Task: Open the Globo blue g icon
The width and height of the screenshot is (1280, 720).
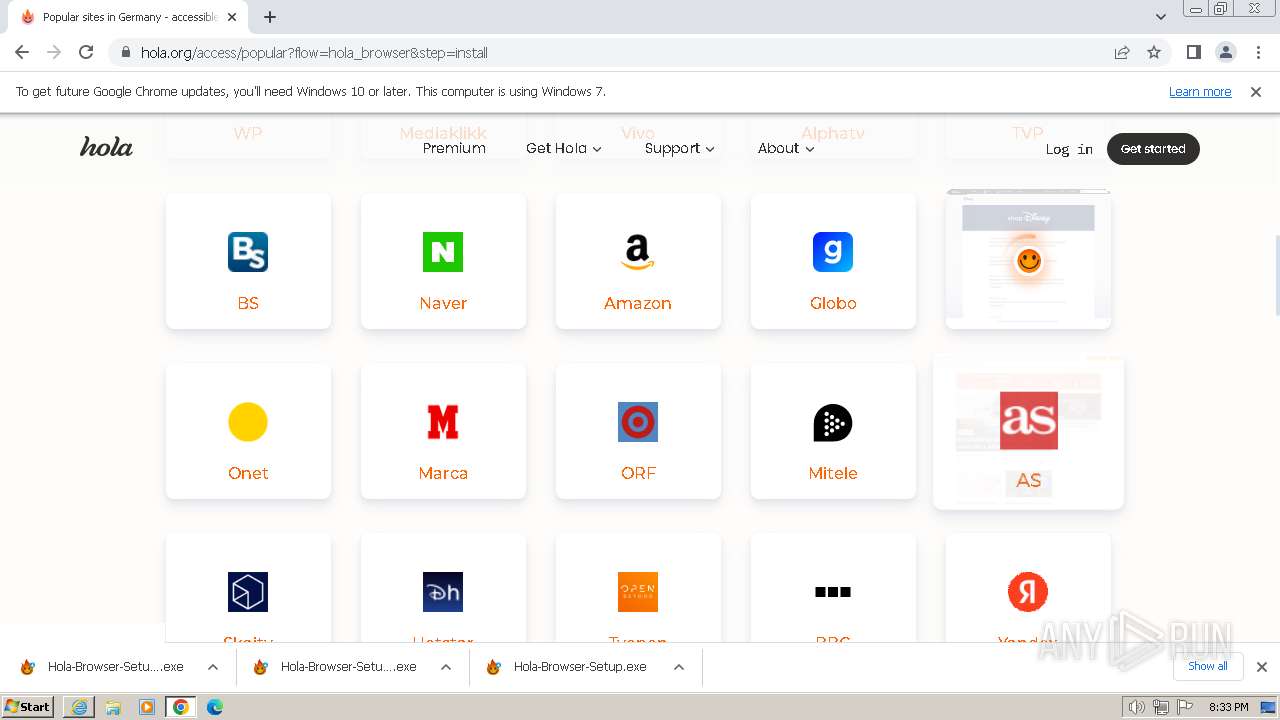Action: [832, 252]
